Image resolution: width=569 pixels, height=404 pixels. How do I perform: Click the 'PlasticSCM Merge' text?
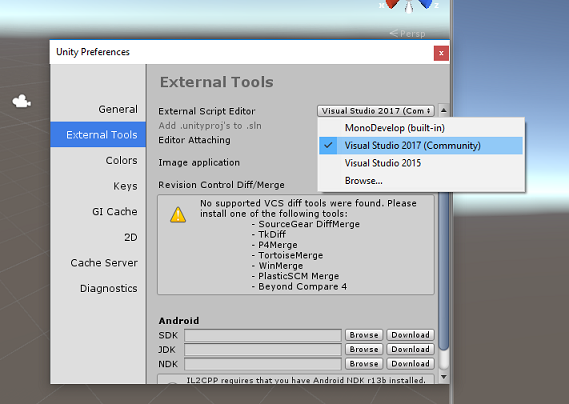pyautogui.click(x=299, y=276)
